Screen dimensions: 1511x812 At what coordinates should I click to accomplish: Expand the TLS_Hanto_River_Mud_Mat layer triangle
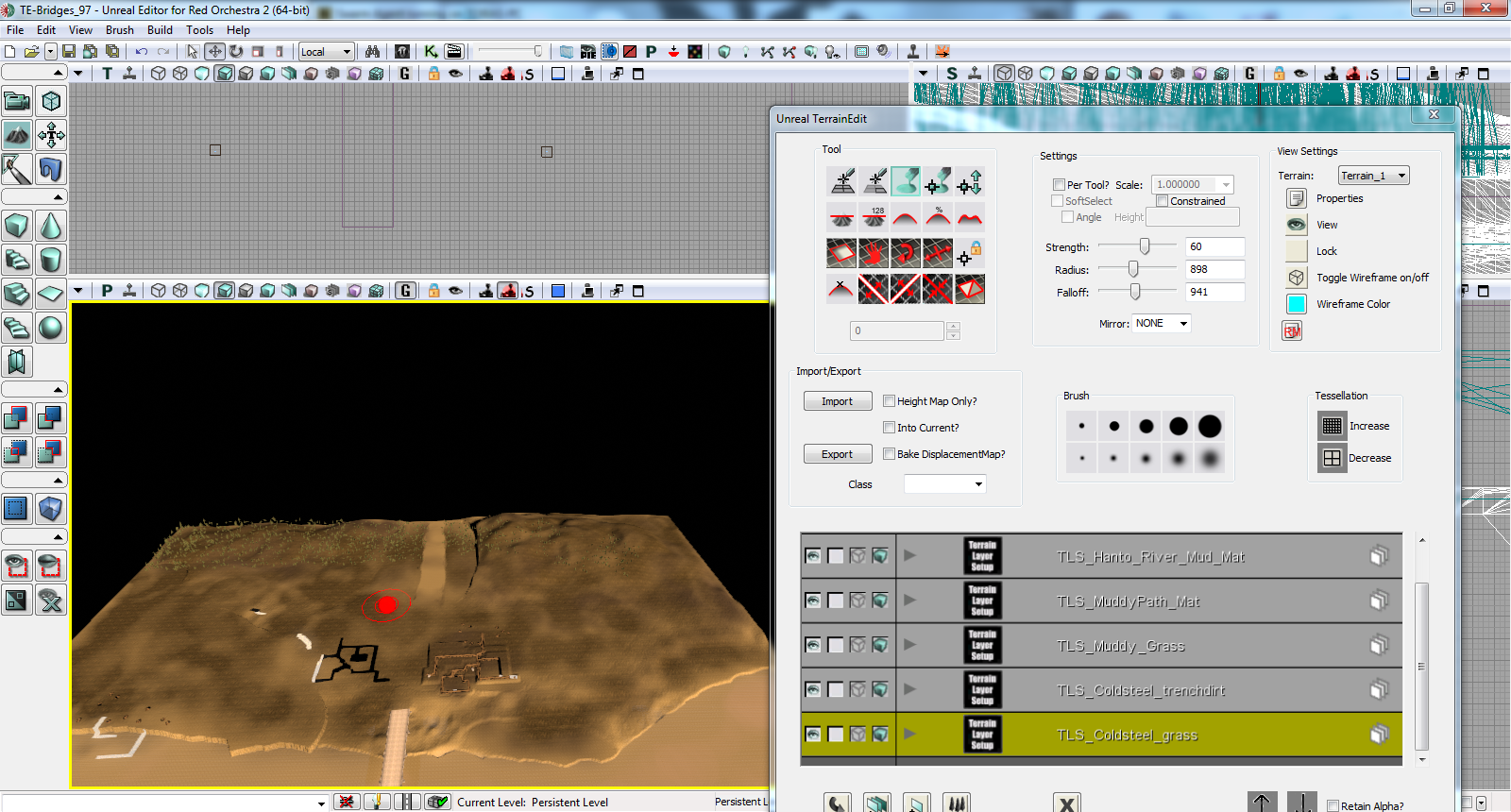909,555
